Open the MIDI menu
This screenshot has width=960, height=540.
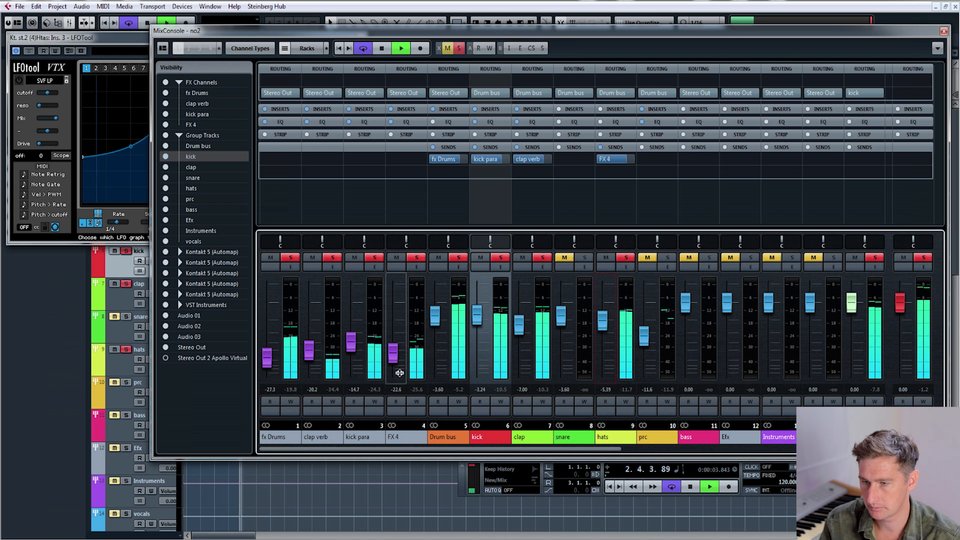click(x=103, y=6)
